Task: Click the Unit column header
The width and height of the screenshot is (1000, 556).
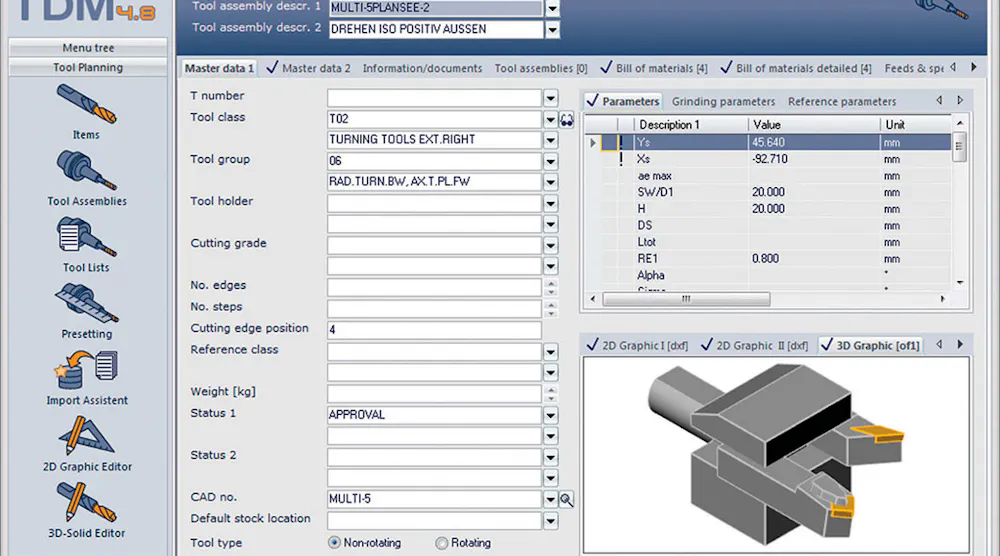Action: pyautogui.click(x=916, y=125)
